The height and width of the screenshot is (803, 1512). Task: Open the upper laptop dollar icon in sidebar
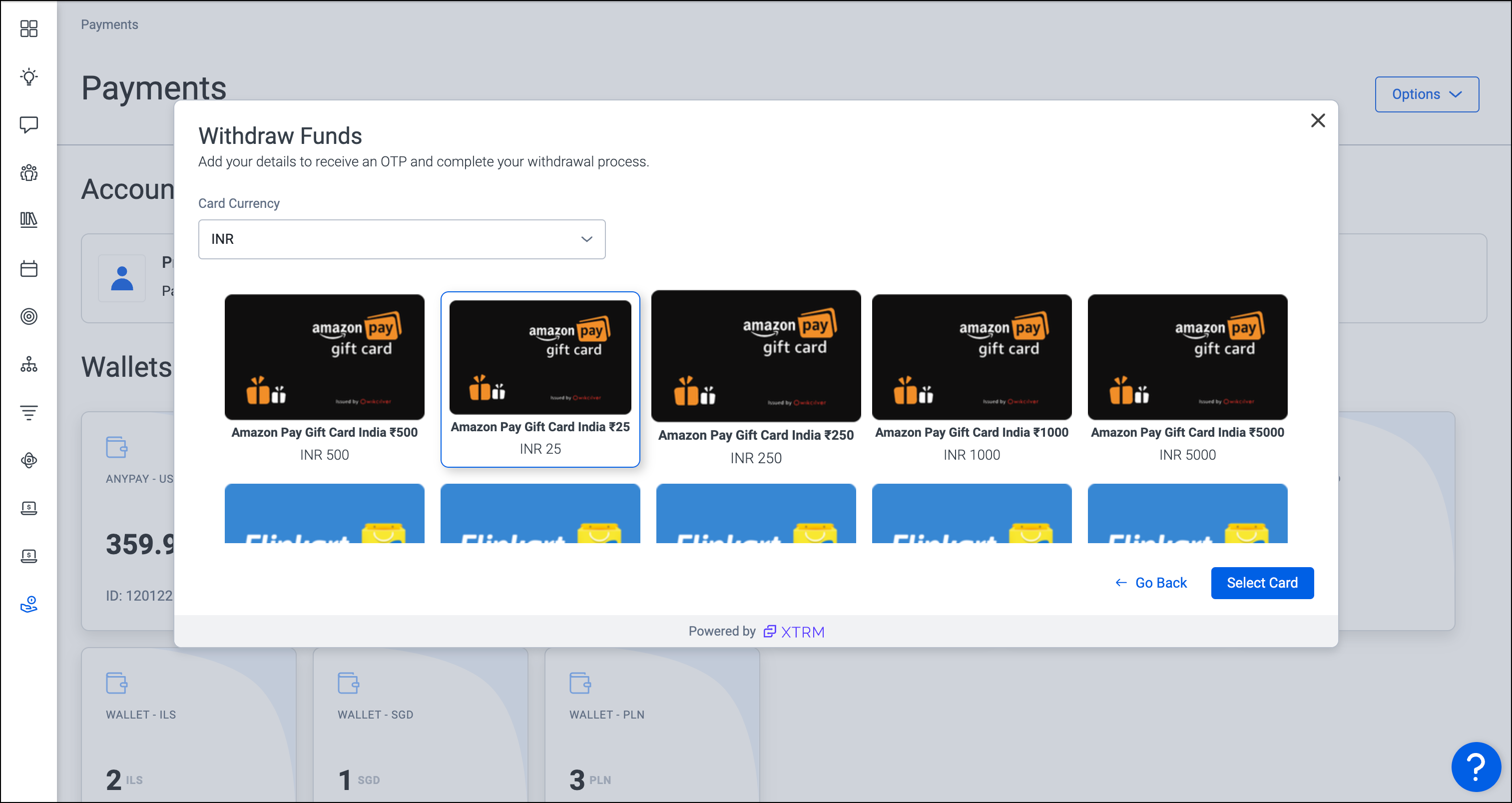click(x=29, y=508)
